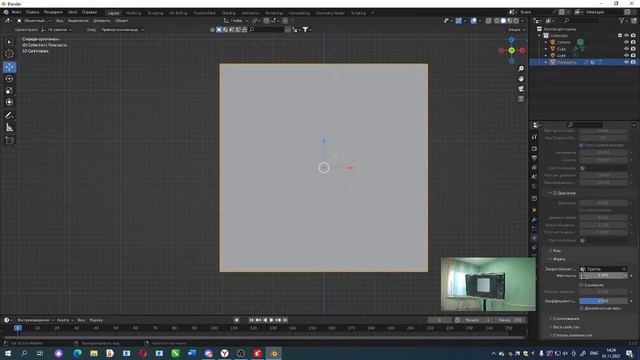This screenshot has width=640, height=360.
Task: Open the Файл menu
Action: point(16,12)
